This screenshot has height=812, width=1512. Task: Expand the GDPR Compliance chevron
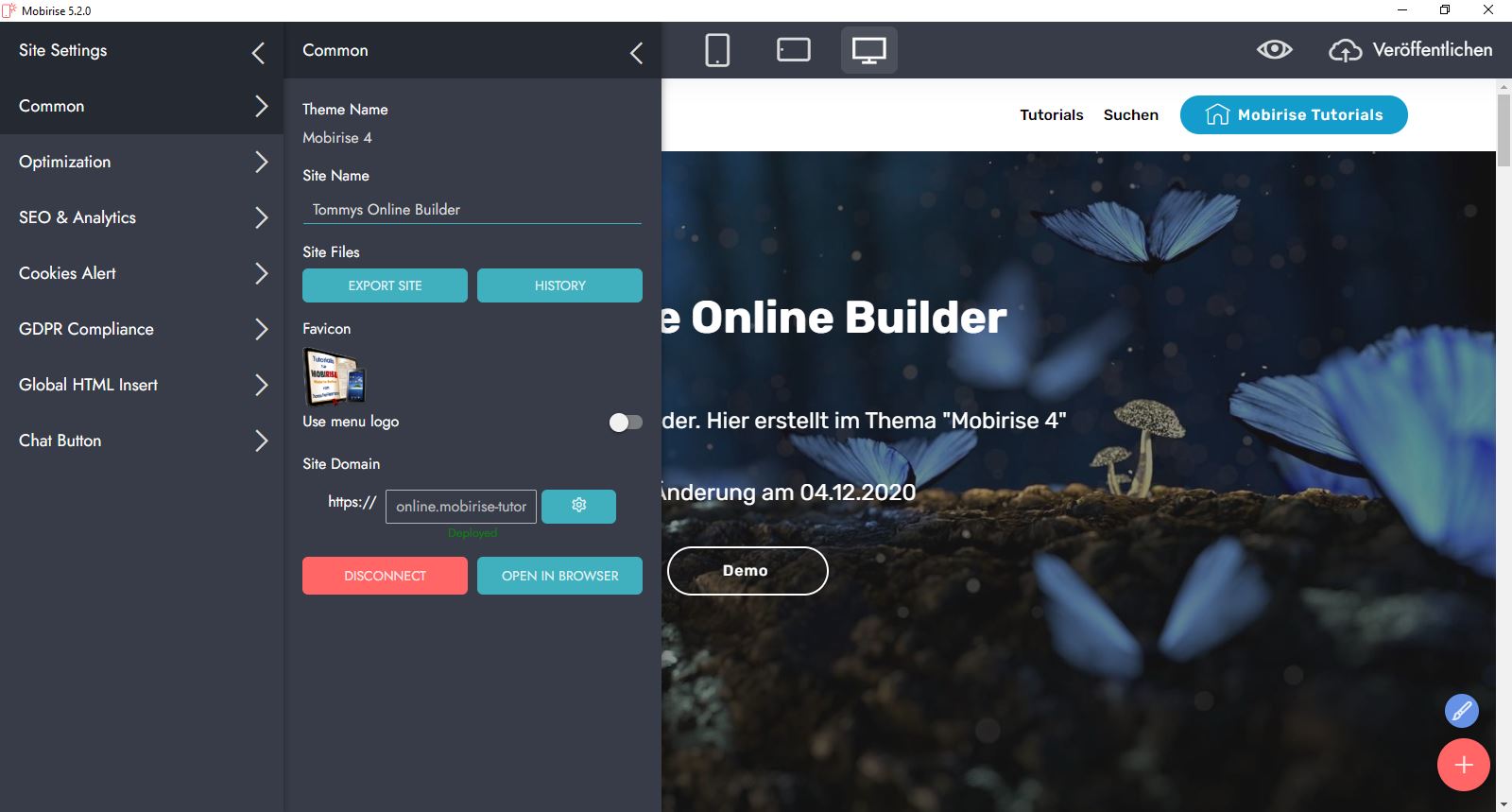click(x=262, y=329)
